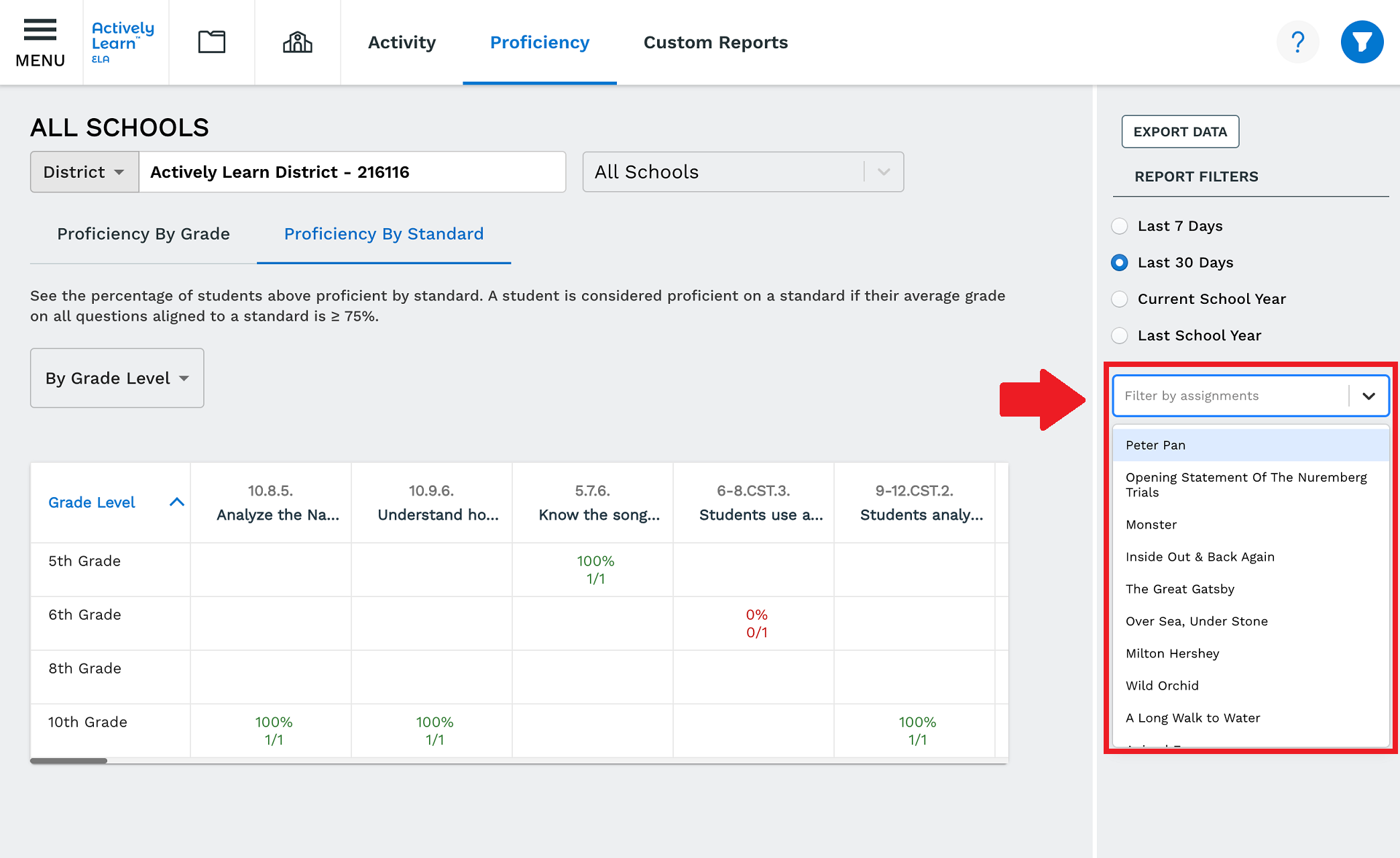This screenshot has width=1400, height=858.
Task: Select Last School Year radio option
Action: [x=1119, y=335]
